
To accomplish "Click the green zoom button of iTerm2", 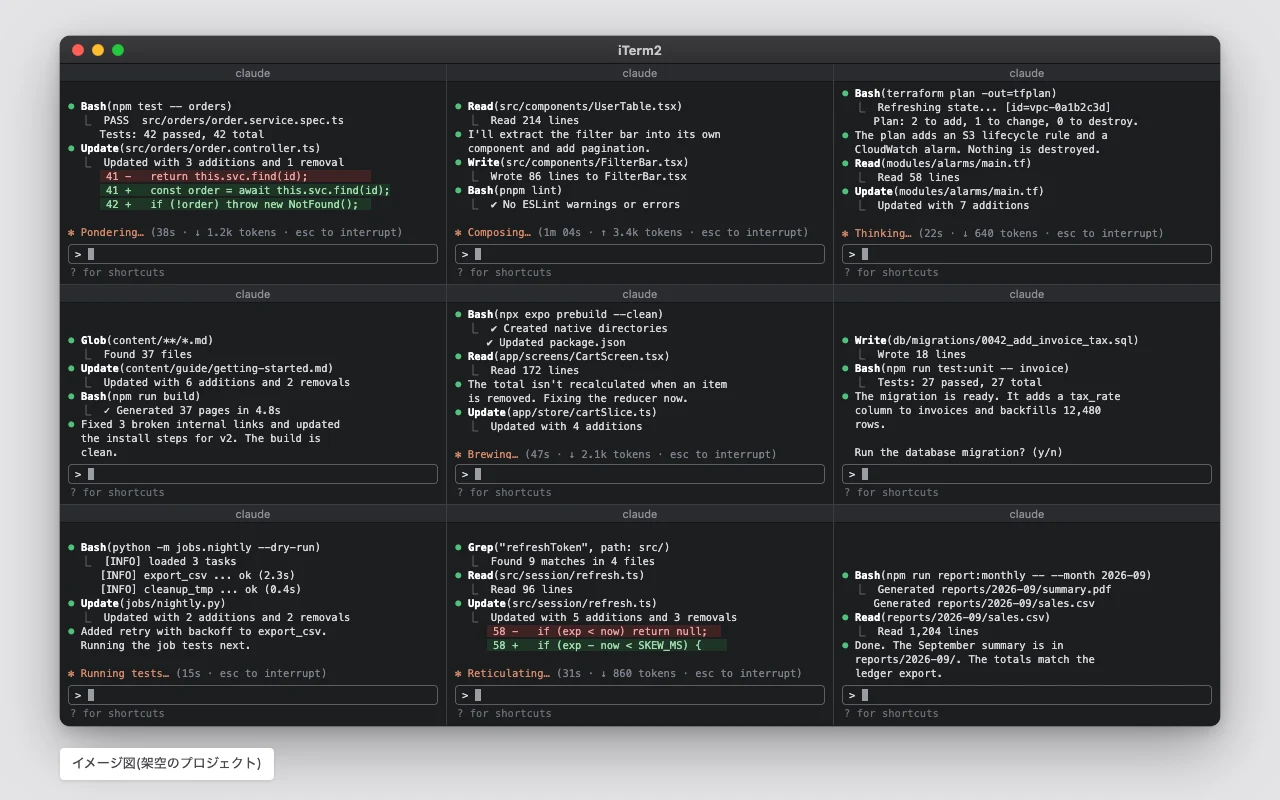I will 118,50.
